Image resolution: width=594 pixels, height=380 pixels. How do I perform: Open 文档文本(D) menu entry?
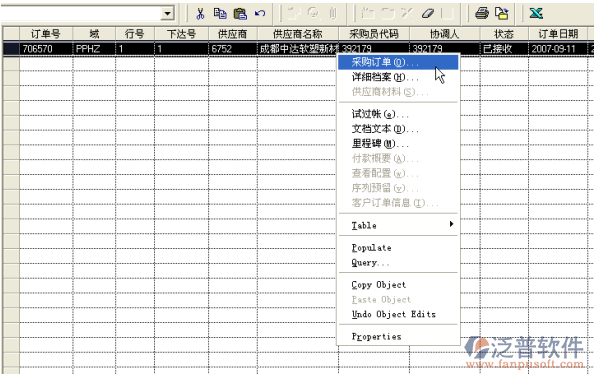398,129
